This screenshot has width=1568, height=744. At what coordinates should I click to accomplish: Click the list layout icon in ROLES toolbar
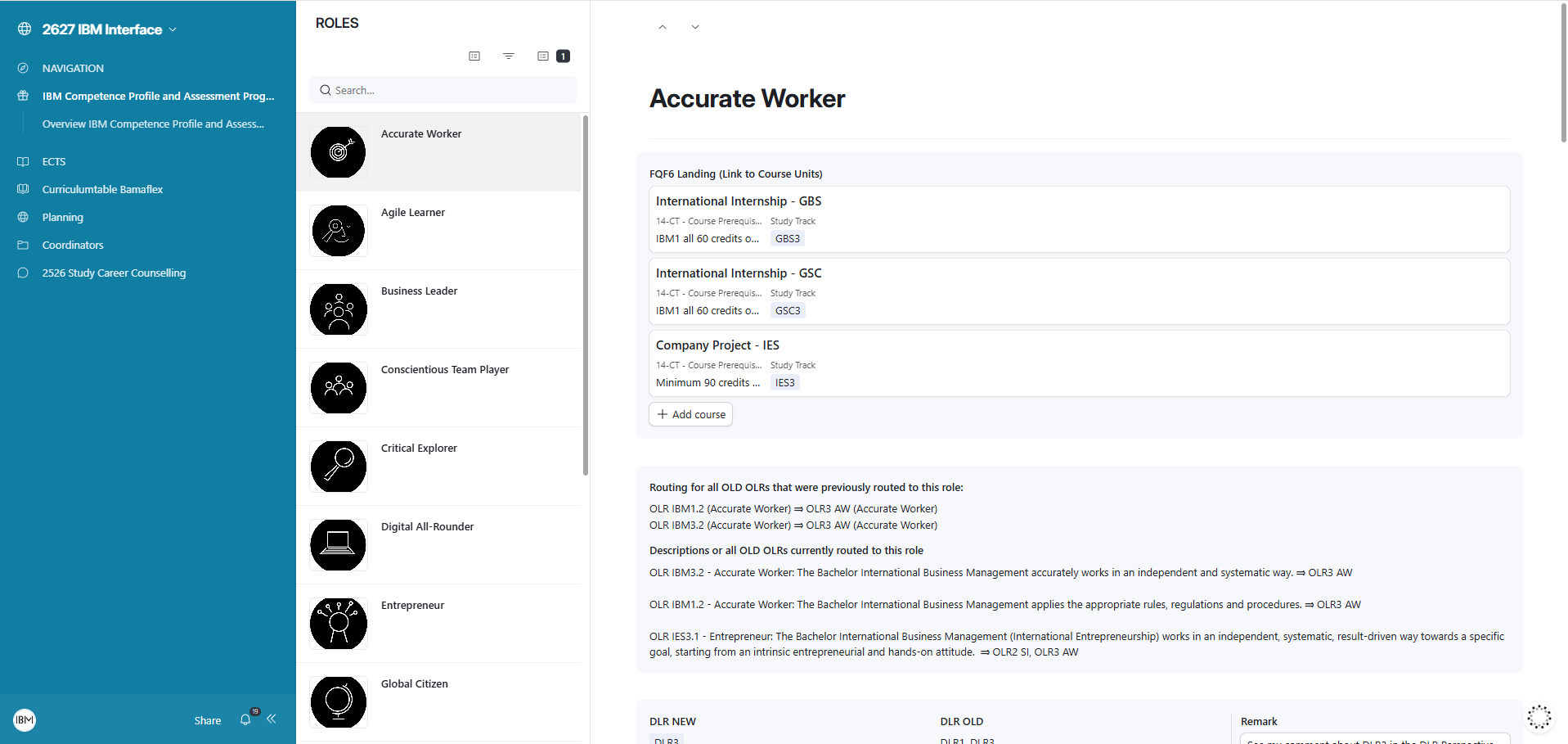[474, 56]
